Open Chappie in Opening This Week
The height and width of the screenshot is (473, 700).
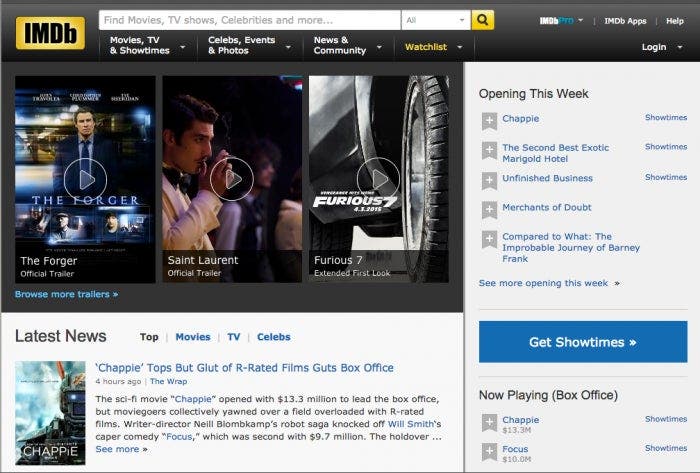(521, 119)
